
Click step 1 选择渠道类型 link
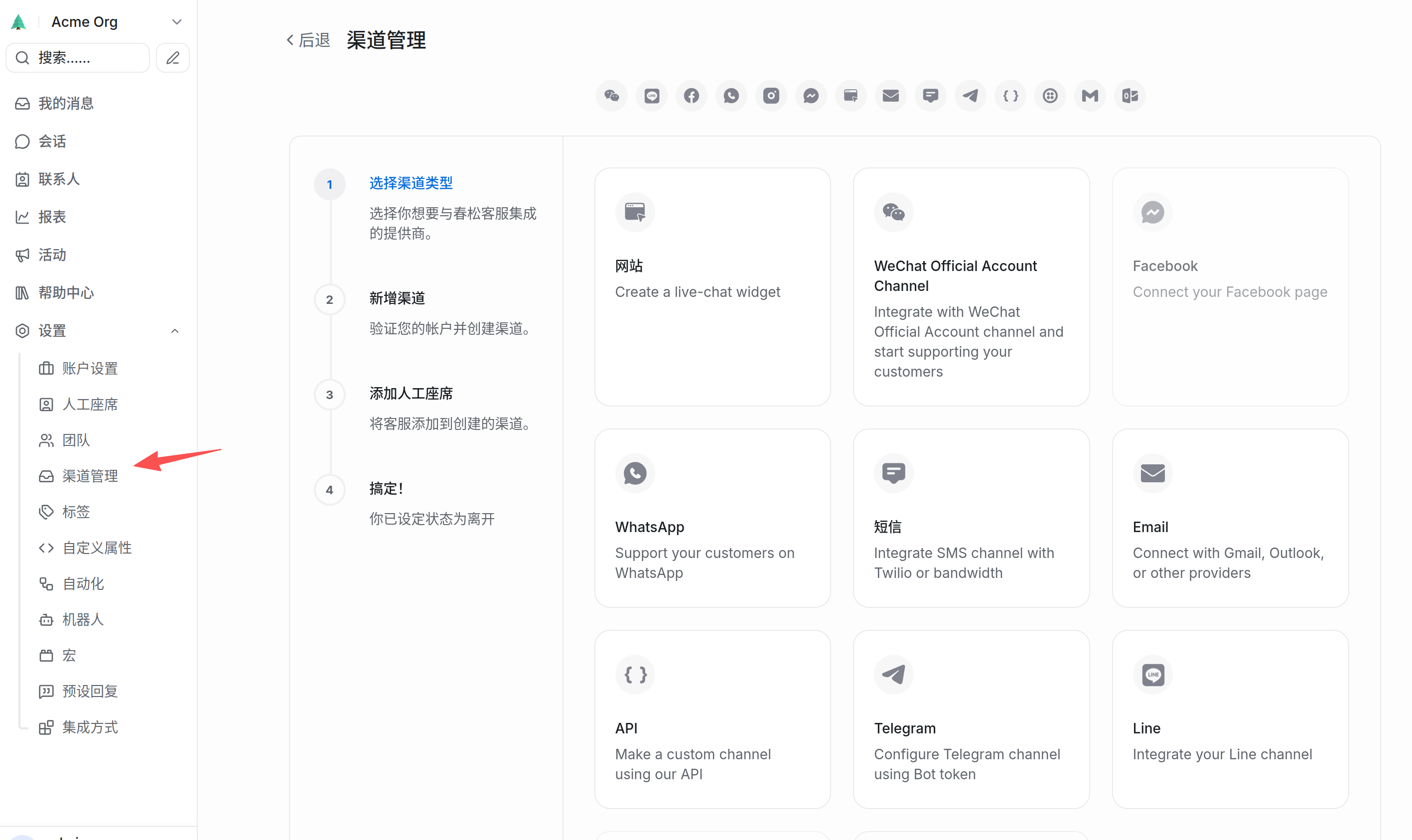pyautogui.click(x=411, y=183)
